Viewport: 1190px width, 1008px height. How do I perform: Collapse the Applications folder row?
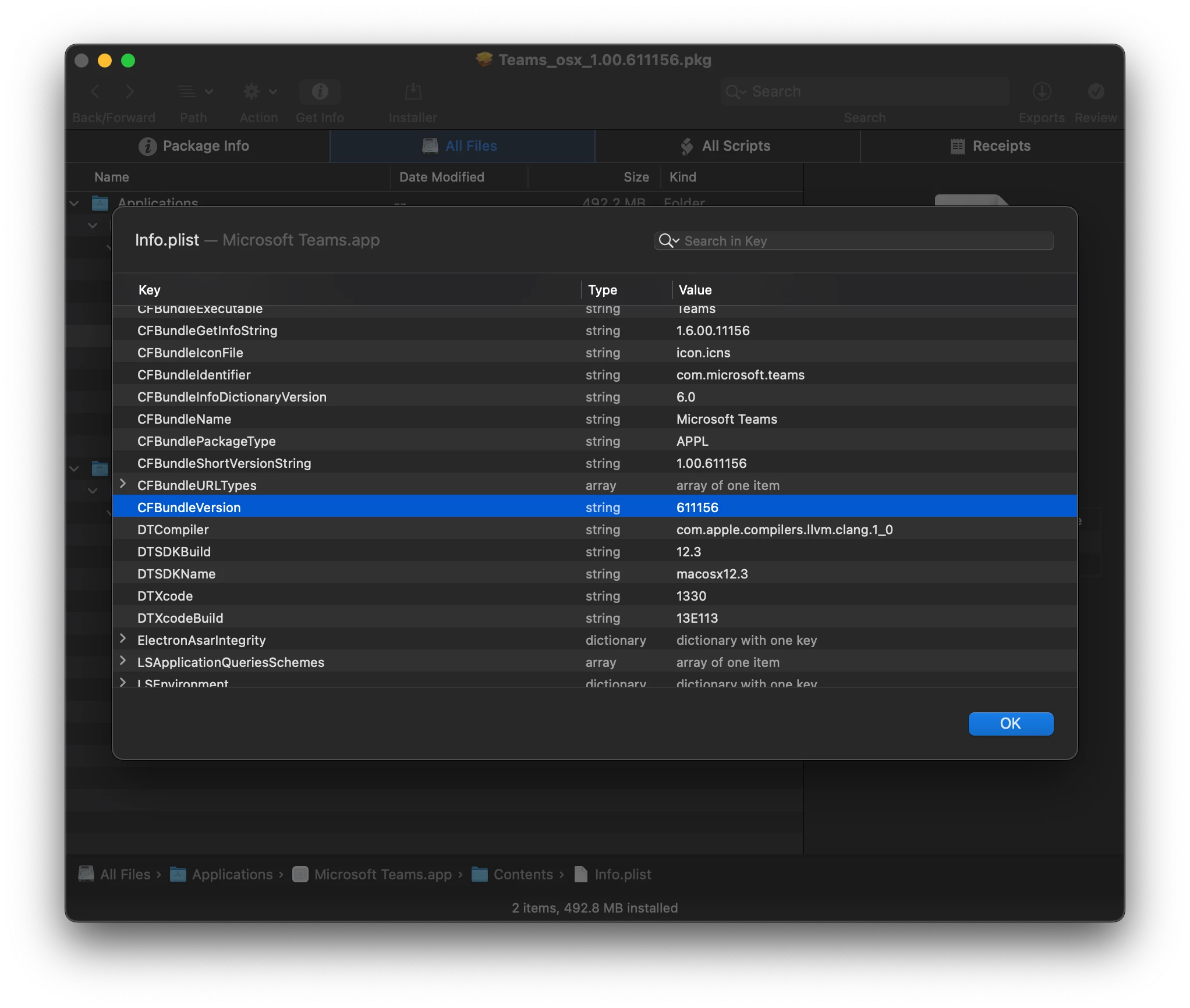[75, 203]
